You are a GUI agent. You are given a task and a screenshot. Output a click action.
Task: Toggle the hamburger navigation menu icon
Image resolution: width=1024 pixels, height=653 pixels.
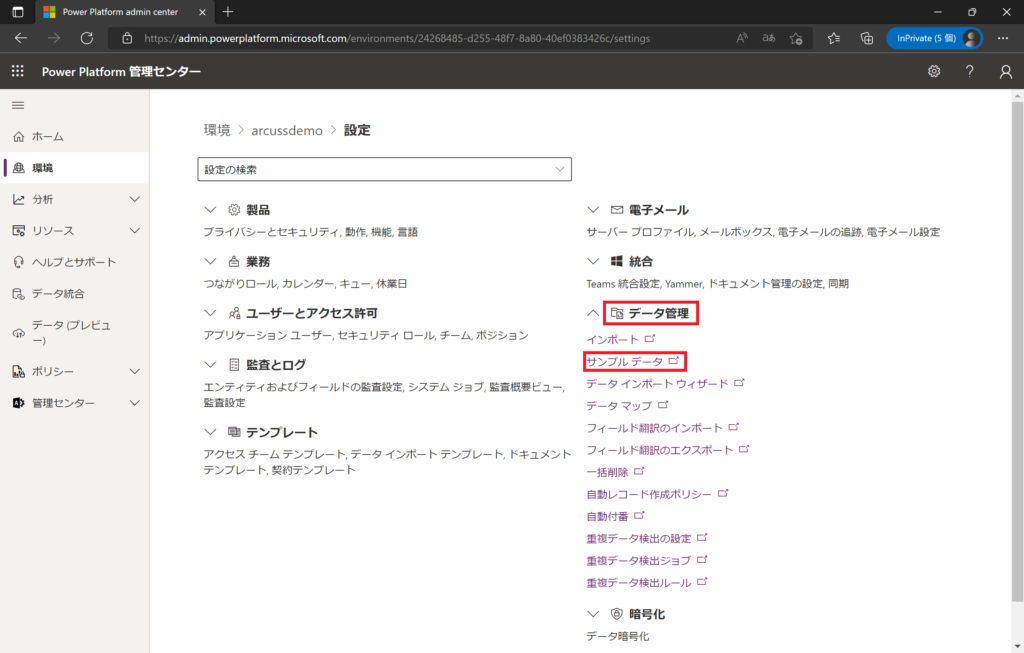[x=18, y=105]
